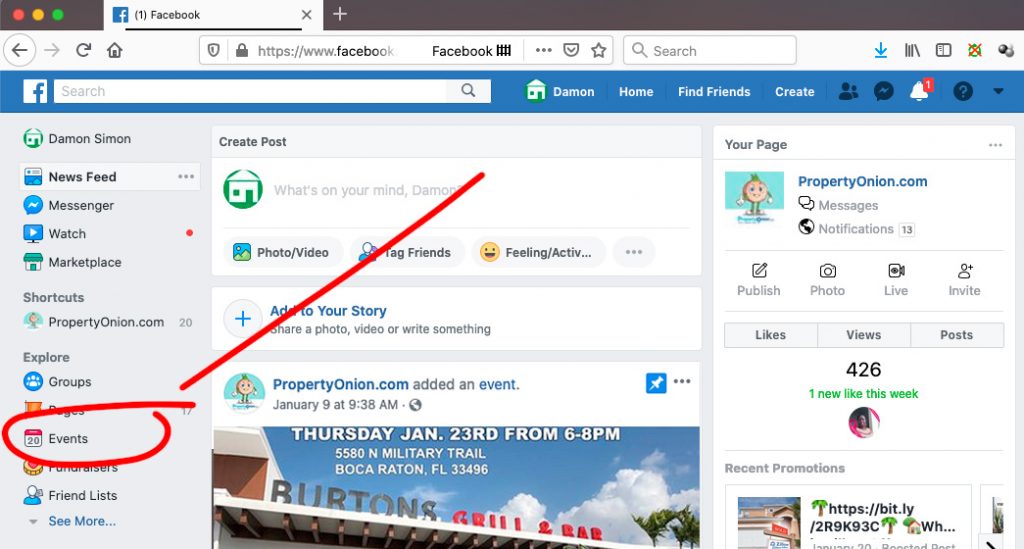Open PropertyOnion.com shortcut in left sidebar

click(93, 322)
